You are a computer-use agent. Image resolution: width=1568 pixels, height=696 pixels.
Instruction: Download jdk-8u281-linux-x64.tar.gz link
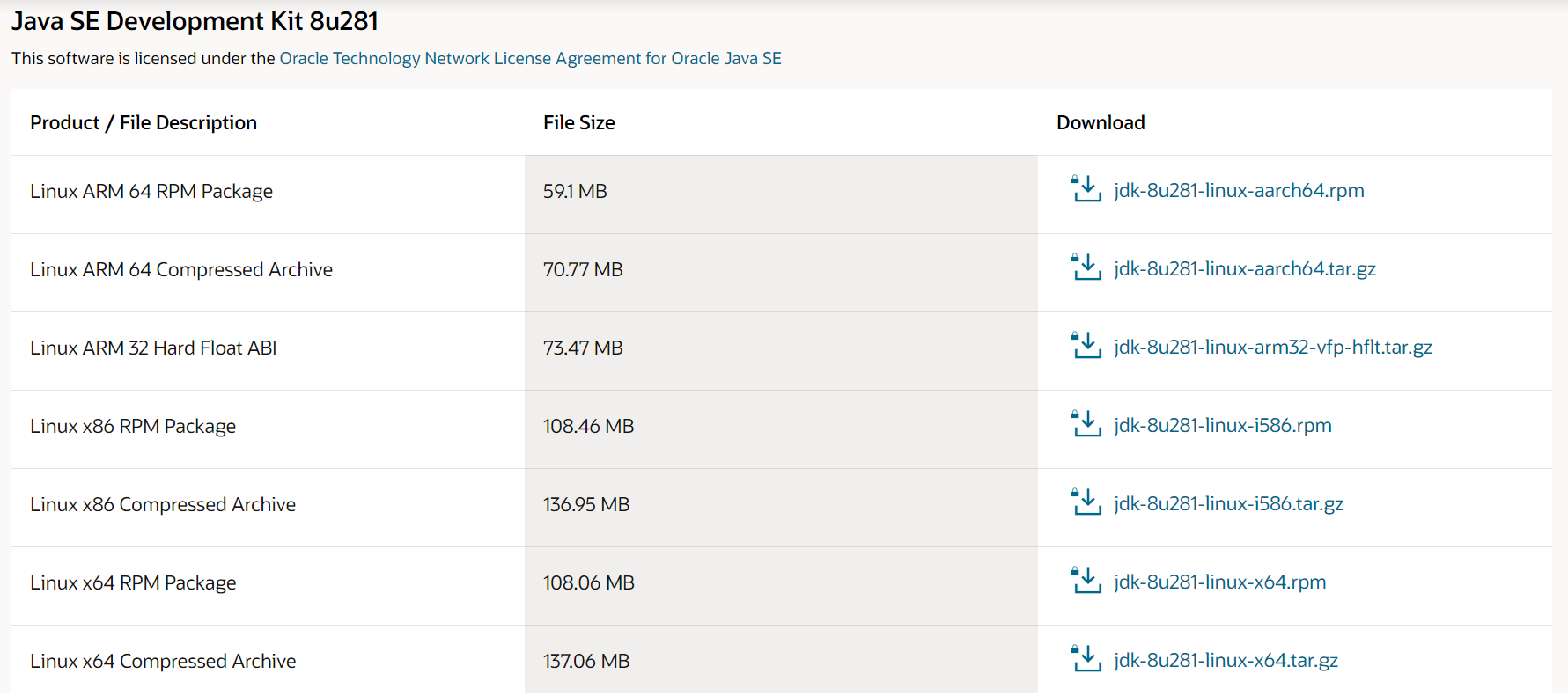[1226, 661]
